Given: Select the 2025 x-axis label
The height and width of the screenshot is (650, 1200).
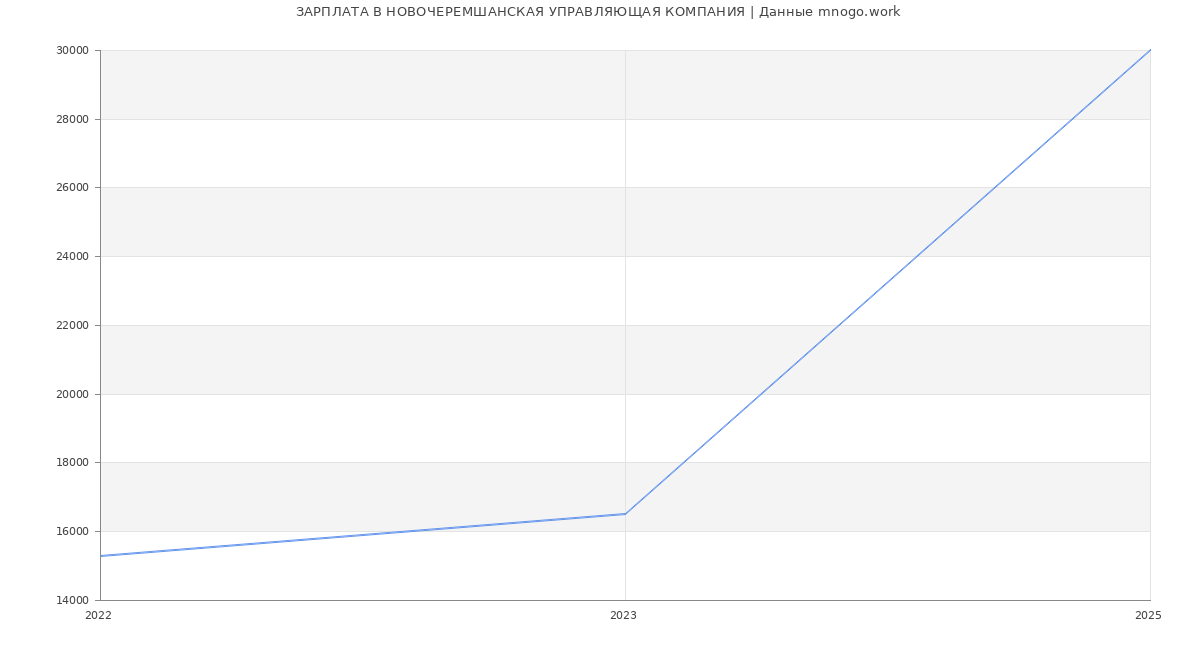Looking at the screenshot, I should [1148, 616].
